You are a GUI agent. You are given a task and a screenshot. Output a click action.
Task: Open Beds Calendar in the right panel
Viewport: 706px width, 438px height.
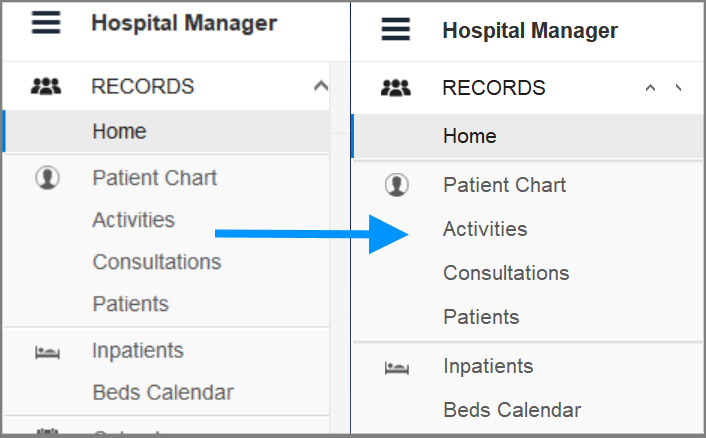tap(512, 410)
